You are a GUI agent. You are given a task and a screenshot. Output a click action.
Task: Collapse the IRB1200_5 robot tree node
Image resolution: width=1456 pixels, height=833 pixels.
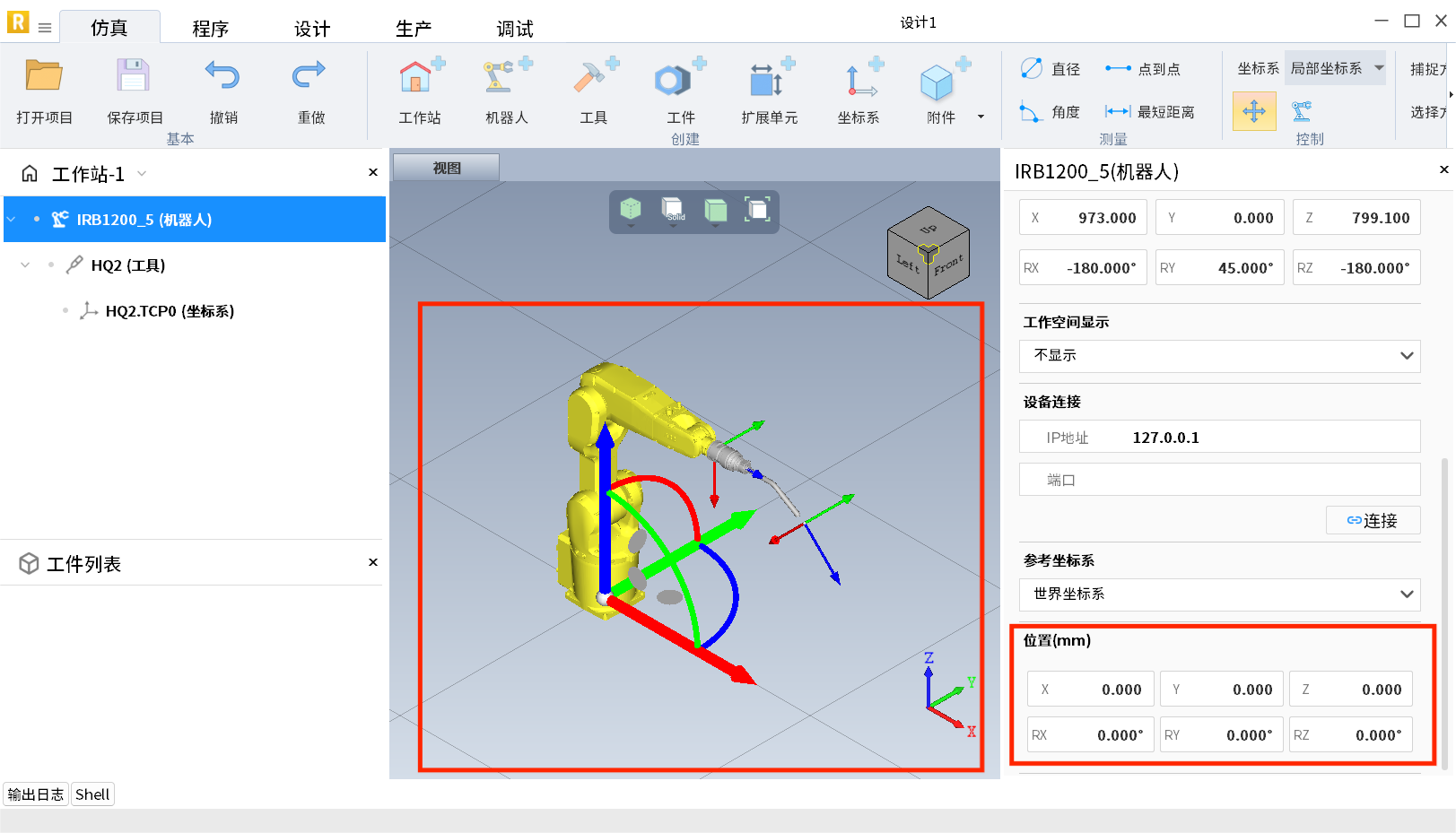click(12, 220)
